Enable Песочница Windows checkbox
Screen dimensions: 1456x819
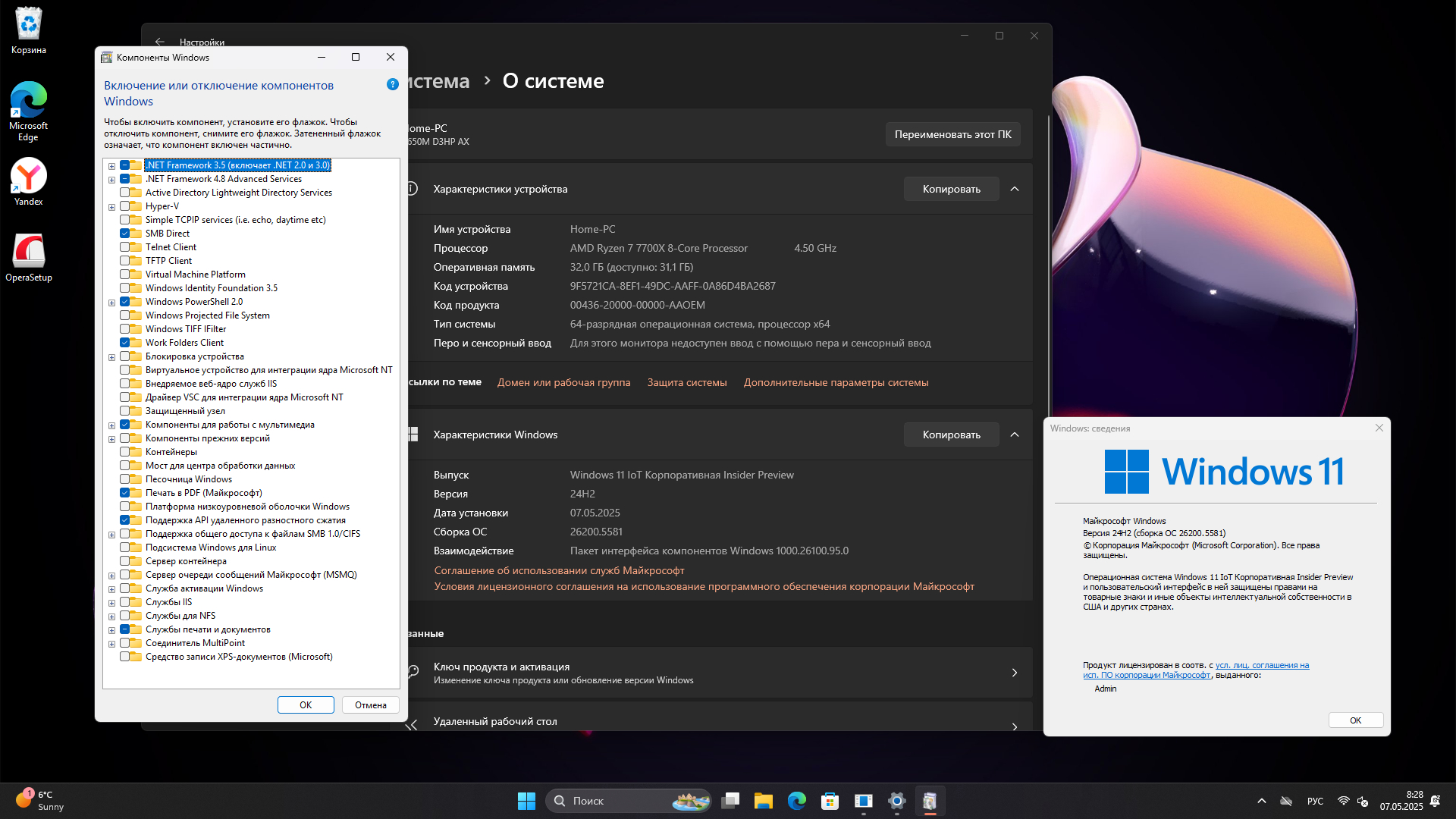(125, 479)
